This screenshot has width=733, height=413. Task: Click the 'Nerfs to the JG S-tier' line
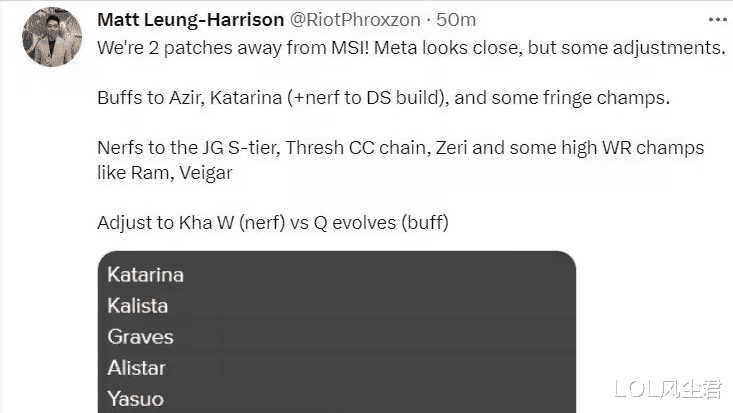tap(401, 148)
